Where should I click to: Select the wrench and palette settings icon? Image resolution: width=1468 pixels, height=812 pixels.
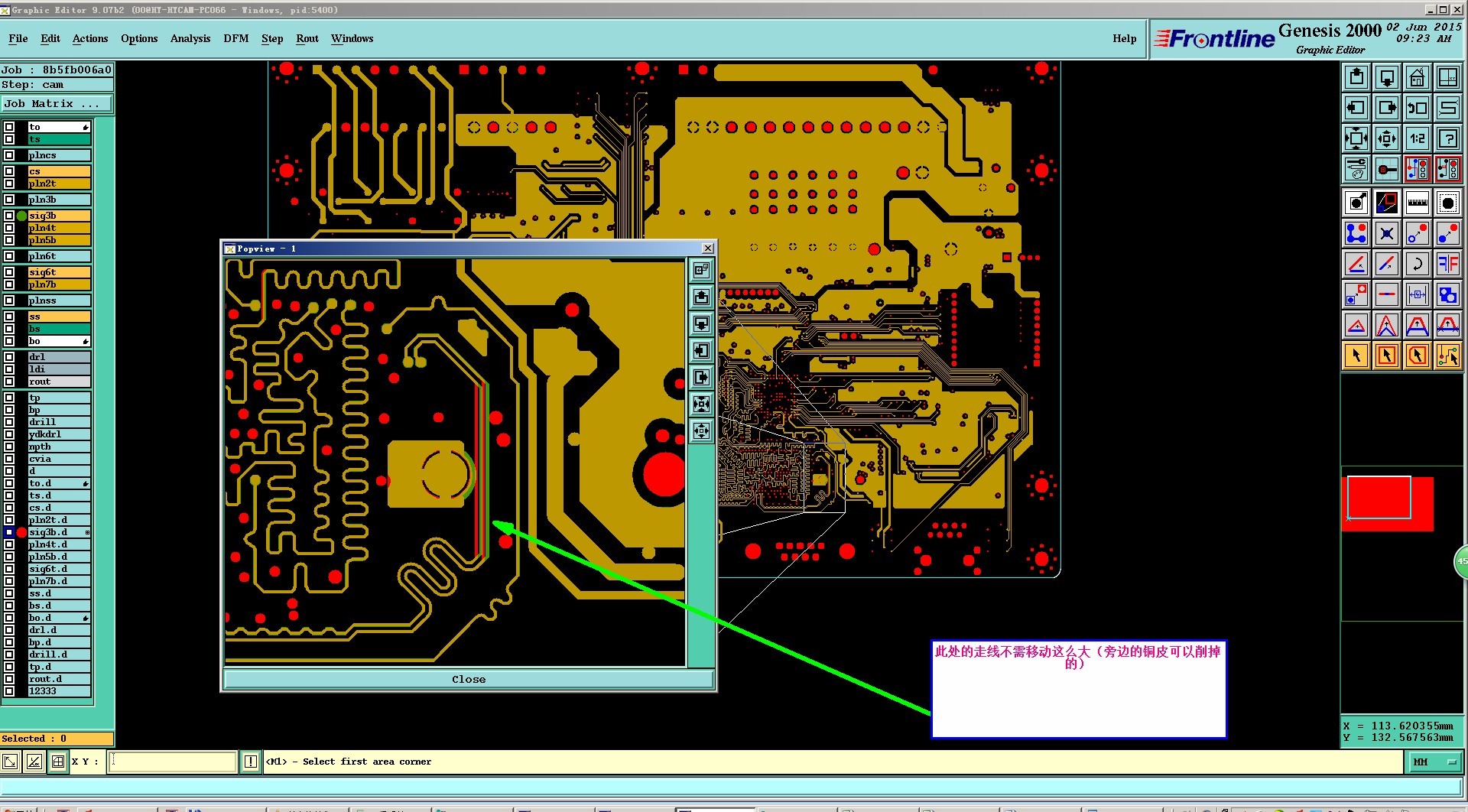1356,169
